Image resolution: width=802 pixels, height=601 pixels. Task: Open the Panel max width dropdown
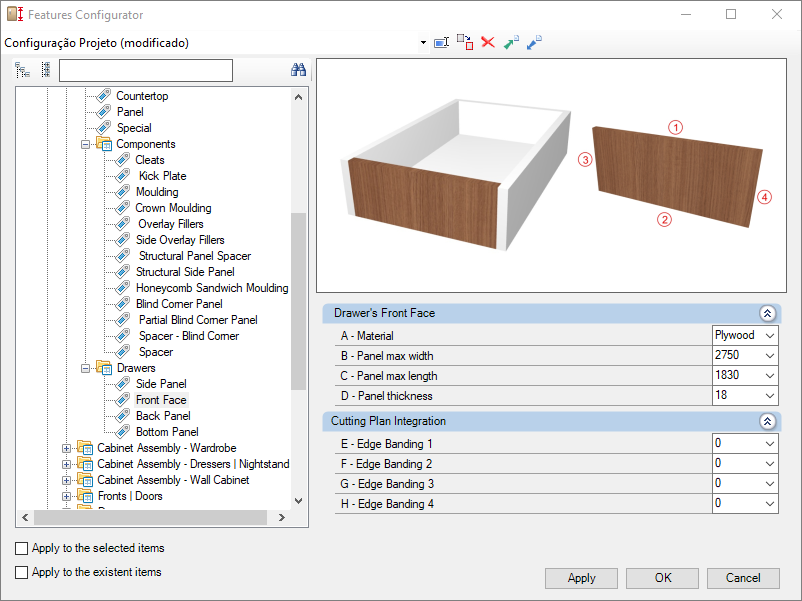(770, 355)
